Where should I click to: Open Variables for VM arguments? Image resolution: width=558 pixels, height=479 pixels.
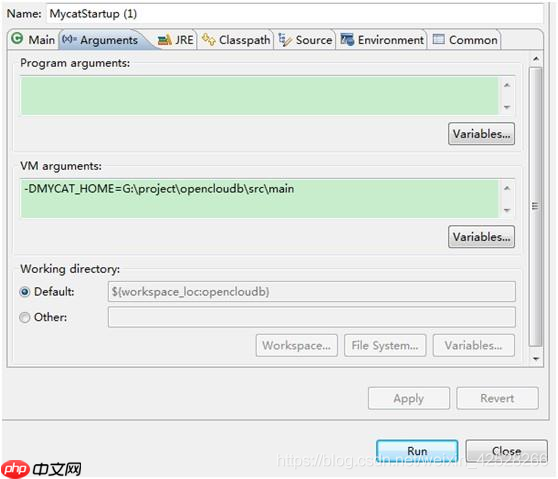(x=481, y=237)
